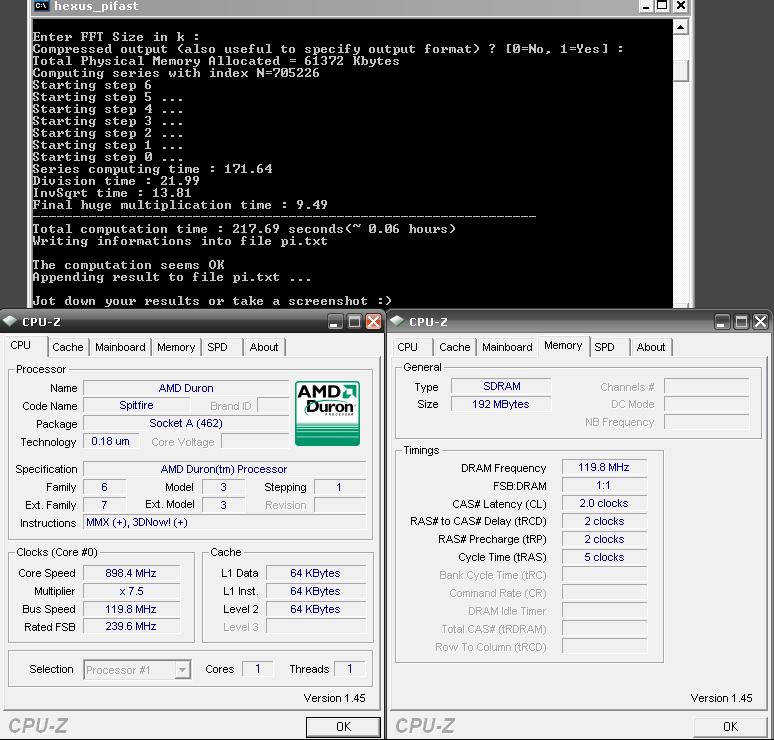774x740 pixels.
Task: Open About tab in left CPU-Z window
Action: (264, 347)
